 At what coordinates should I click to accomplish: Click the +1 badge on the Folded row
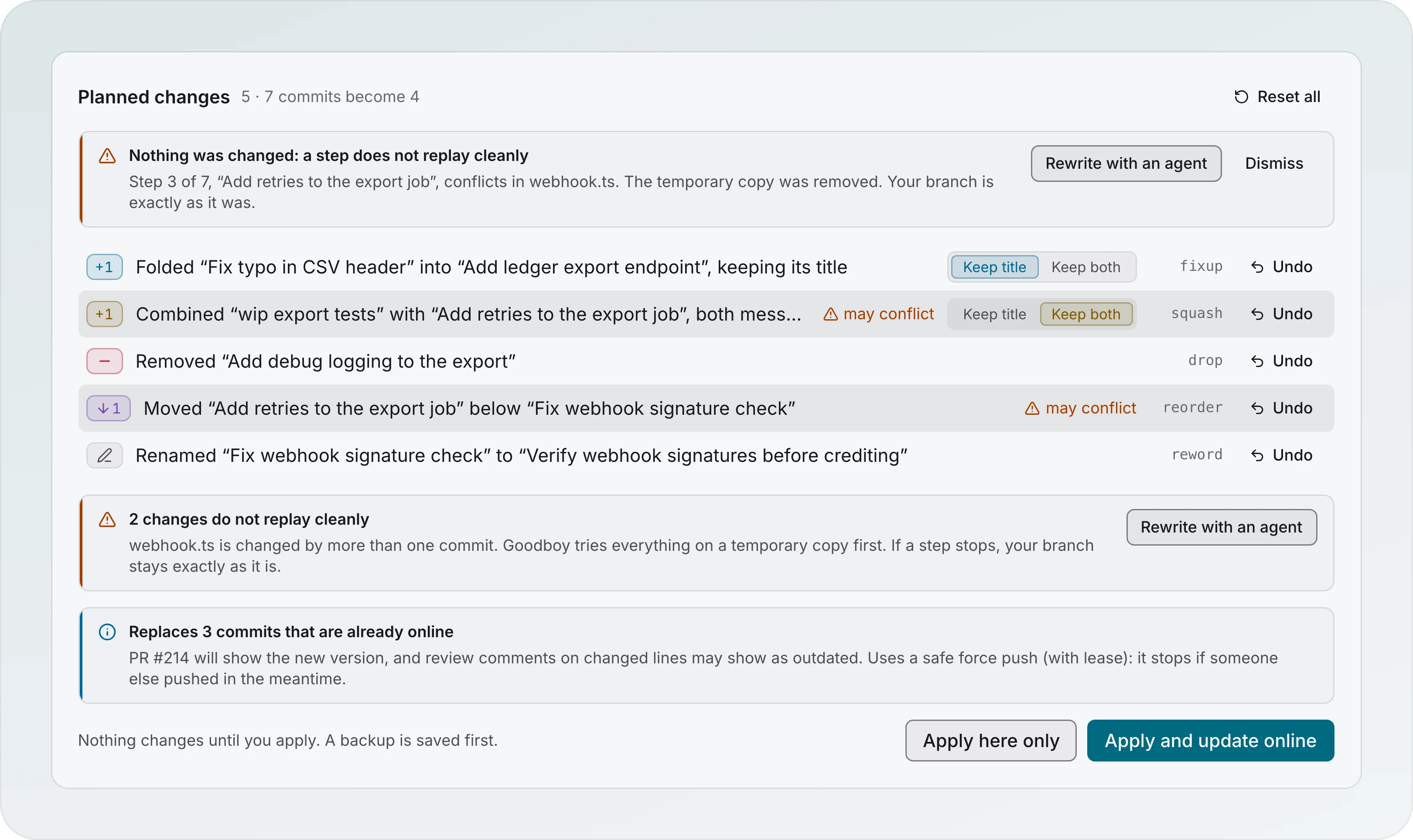(x=105, y=267)
